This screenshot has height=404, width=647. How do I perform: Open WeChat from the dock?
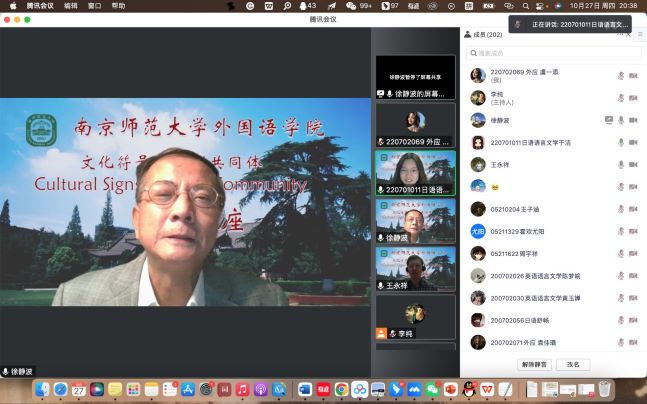pyautogui.click(x=432, y=389)
